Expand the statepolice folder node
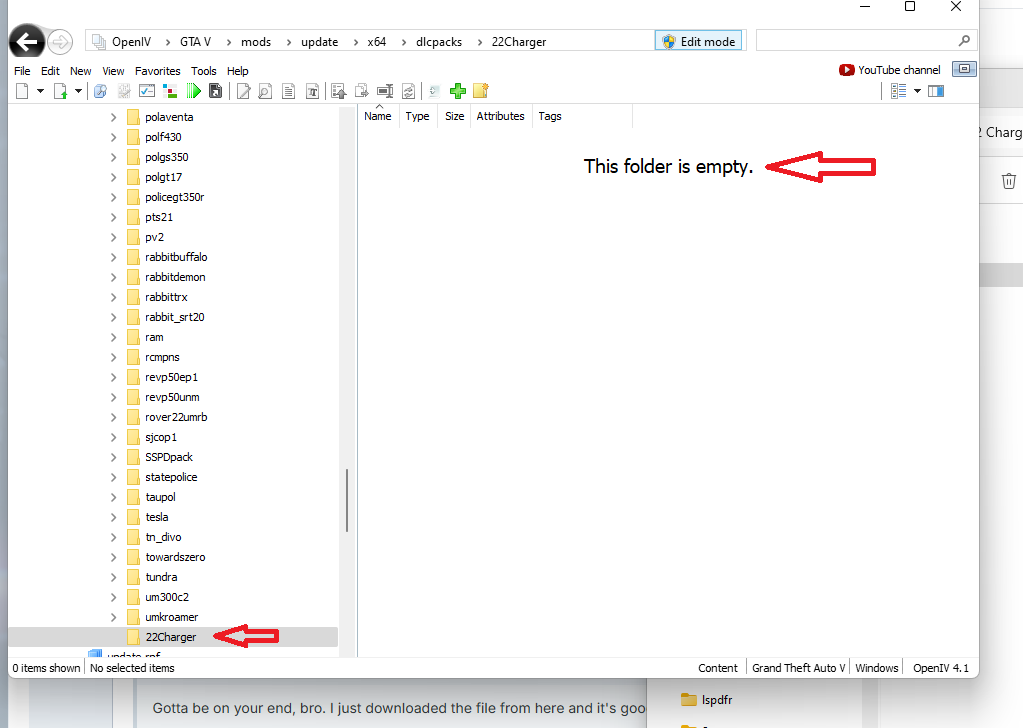This screenshot has height=728, width=1023. pyautogui.click(x=114, y=478)
